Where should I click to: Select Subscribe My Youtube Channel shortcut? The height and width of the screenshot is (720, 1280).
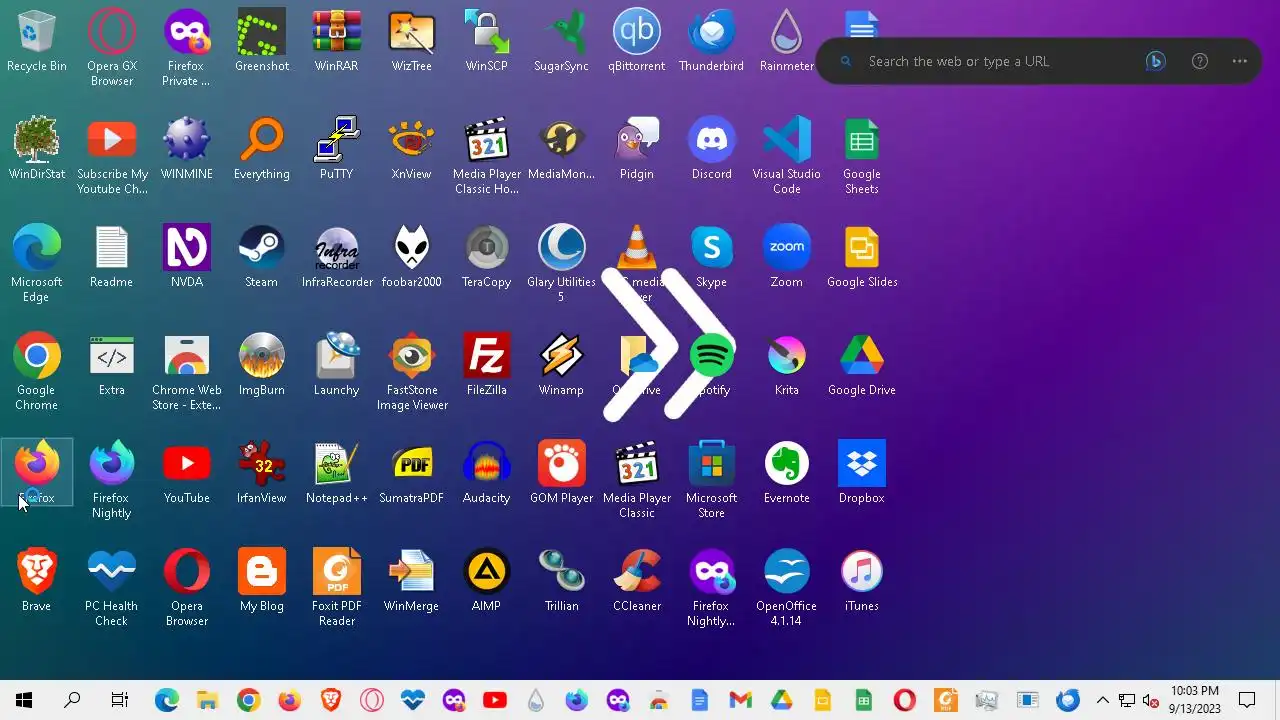pos(112,156)
